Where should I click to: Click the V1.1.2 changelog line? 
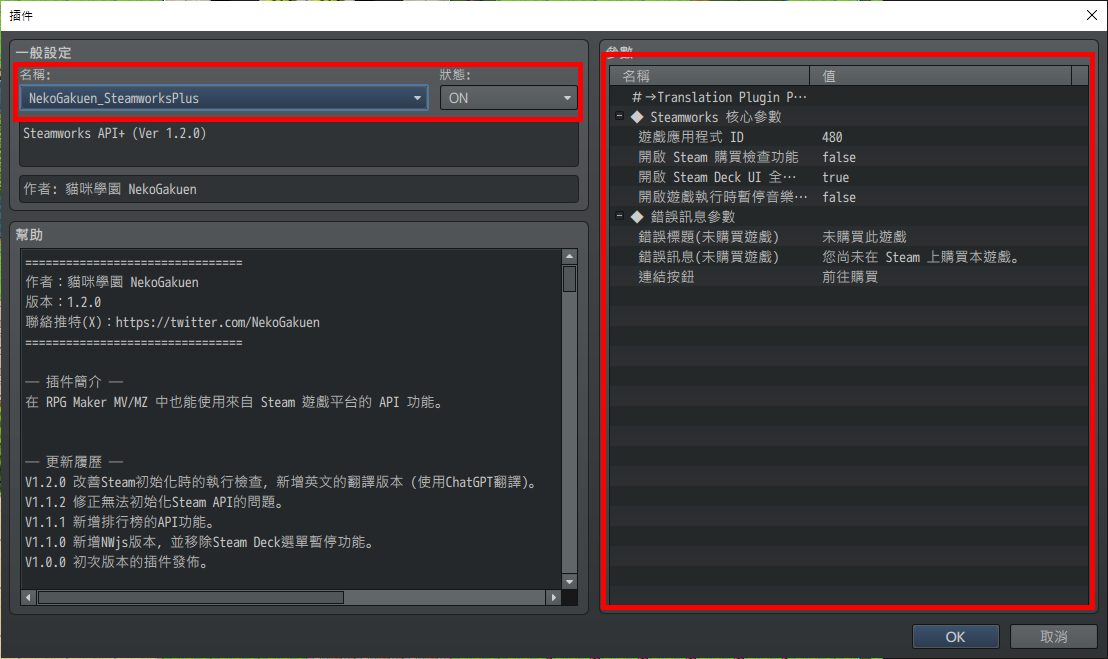point(155,502)
